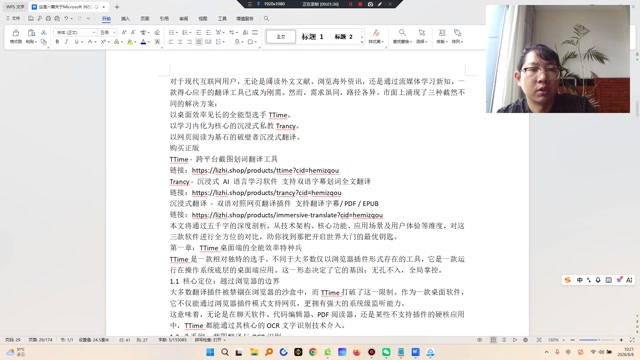Click the yellow highlight color swatch
640x360 pixels.
click(x=130, y=42)
